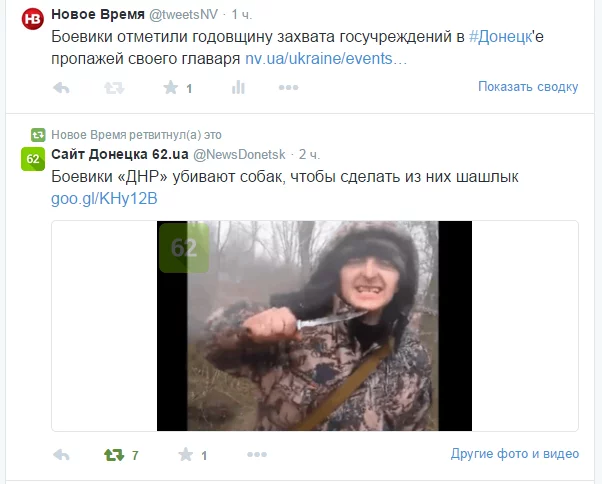Reply to the Новое Время tweet

(x=61, y=88)
